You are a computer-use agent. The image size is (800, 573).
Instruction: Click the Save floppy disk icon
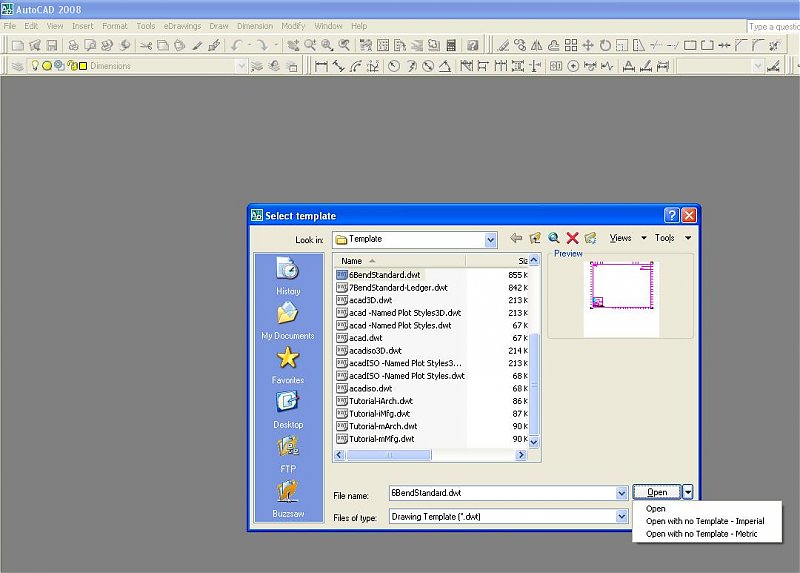coord(52,45)
